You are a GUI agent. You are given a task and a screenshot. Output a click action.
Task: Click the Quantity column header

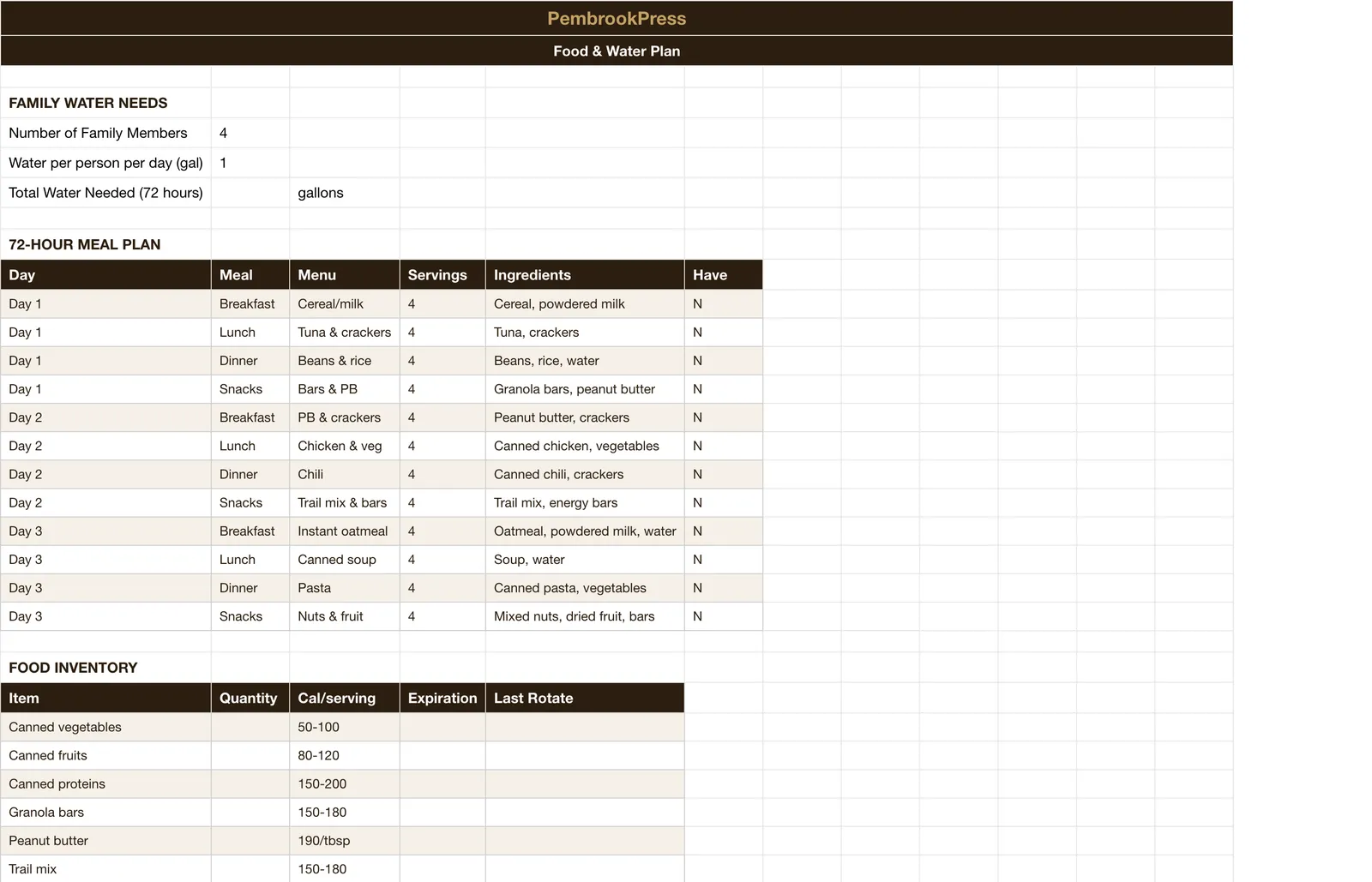(x=250, y=699)
